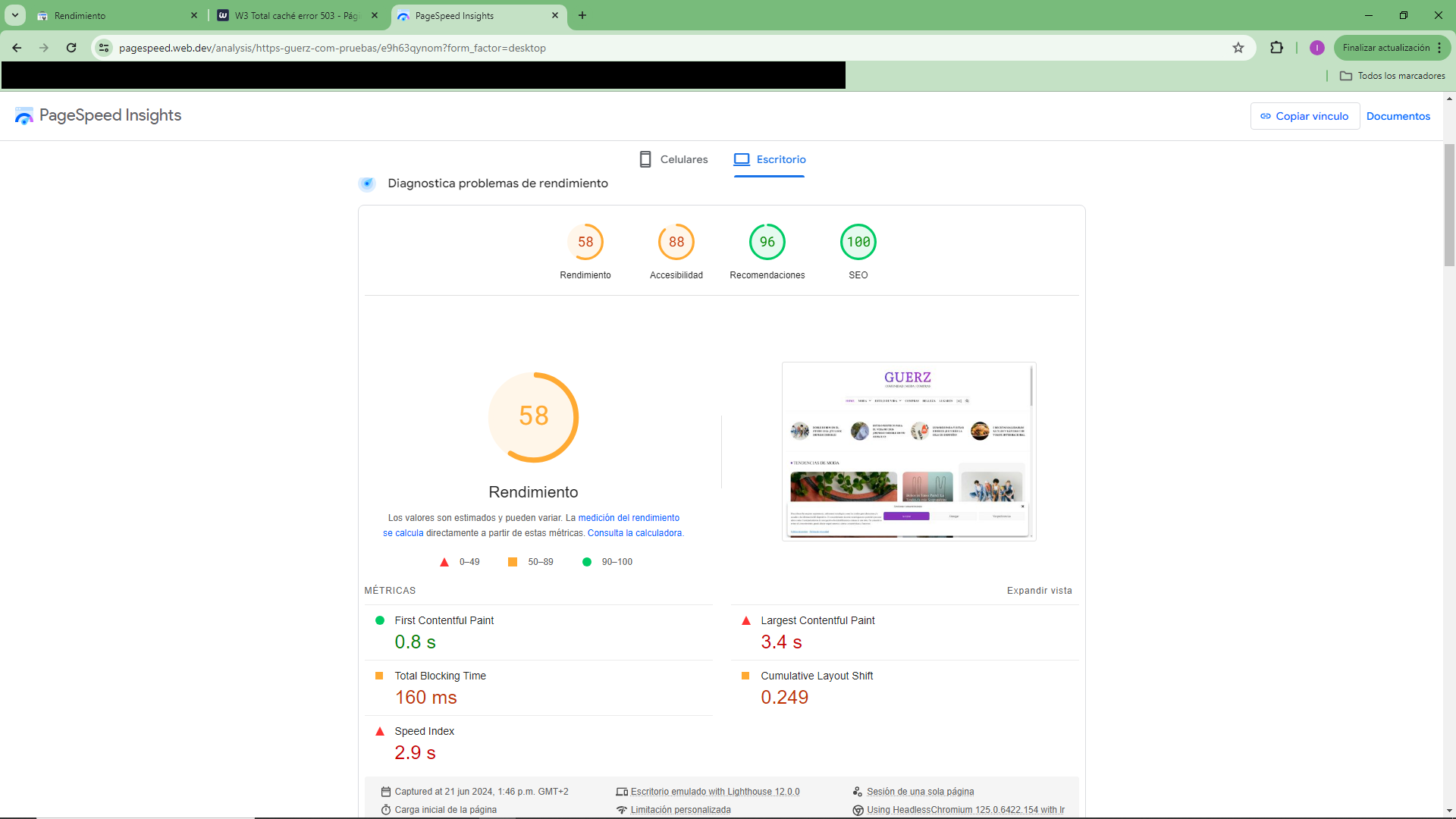Click Sesión de una sola página text
The width and height of the screenshot is (1456, 819).
coord(921,792)
